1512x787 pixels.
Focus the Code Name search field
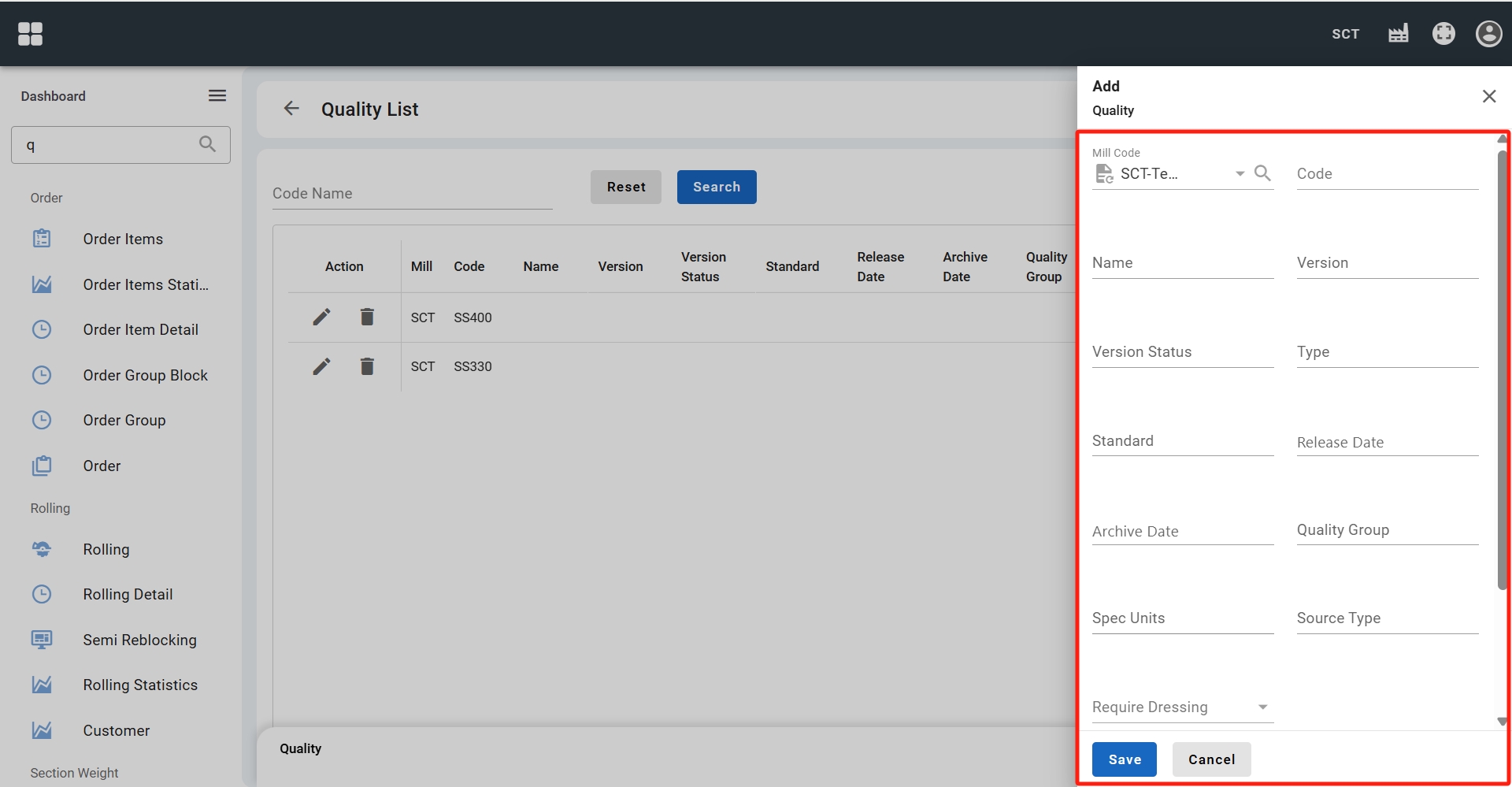412,194
